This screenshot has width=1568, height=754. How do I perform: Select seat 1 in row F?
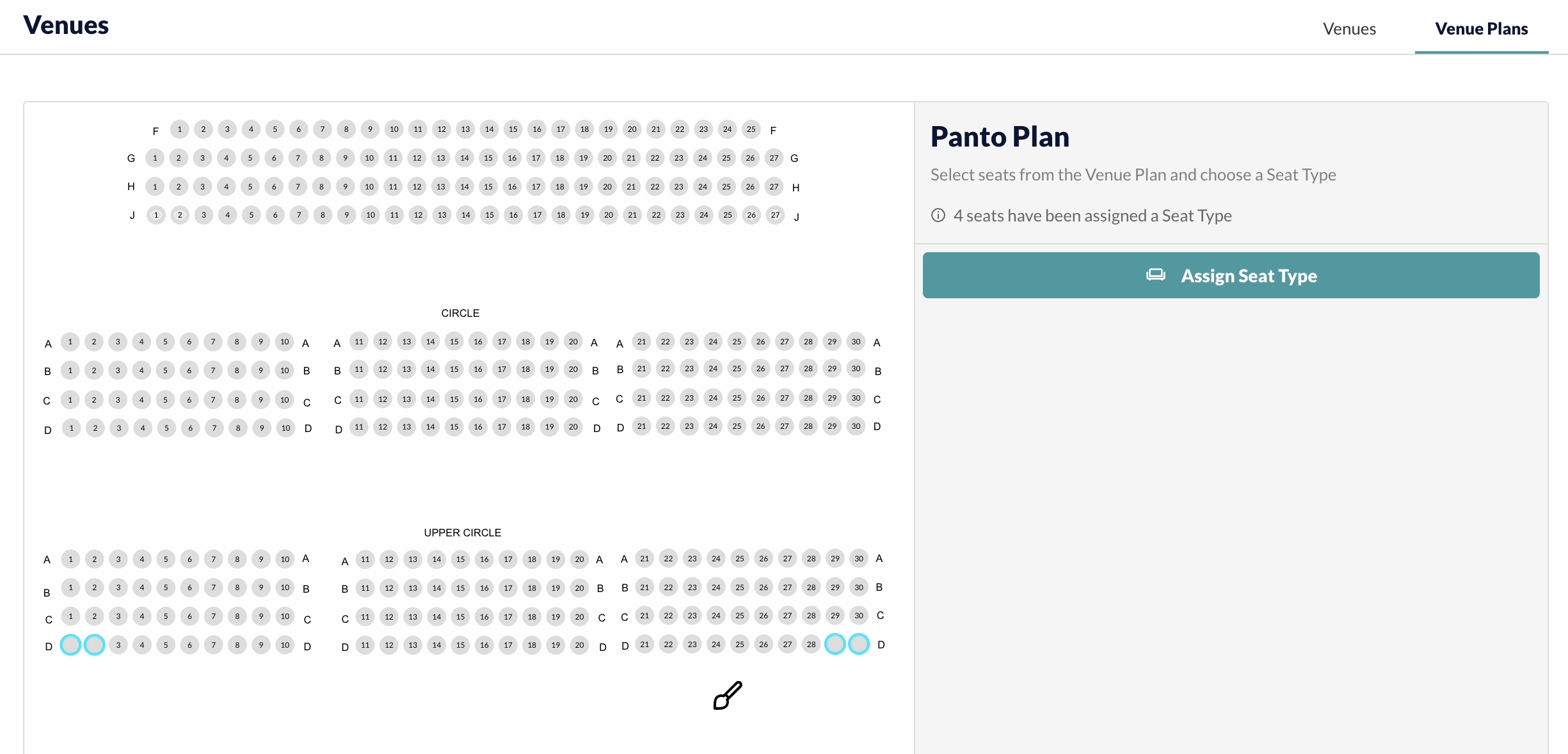click(180, 129)
